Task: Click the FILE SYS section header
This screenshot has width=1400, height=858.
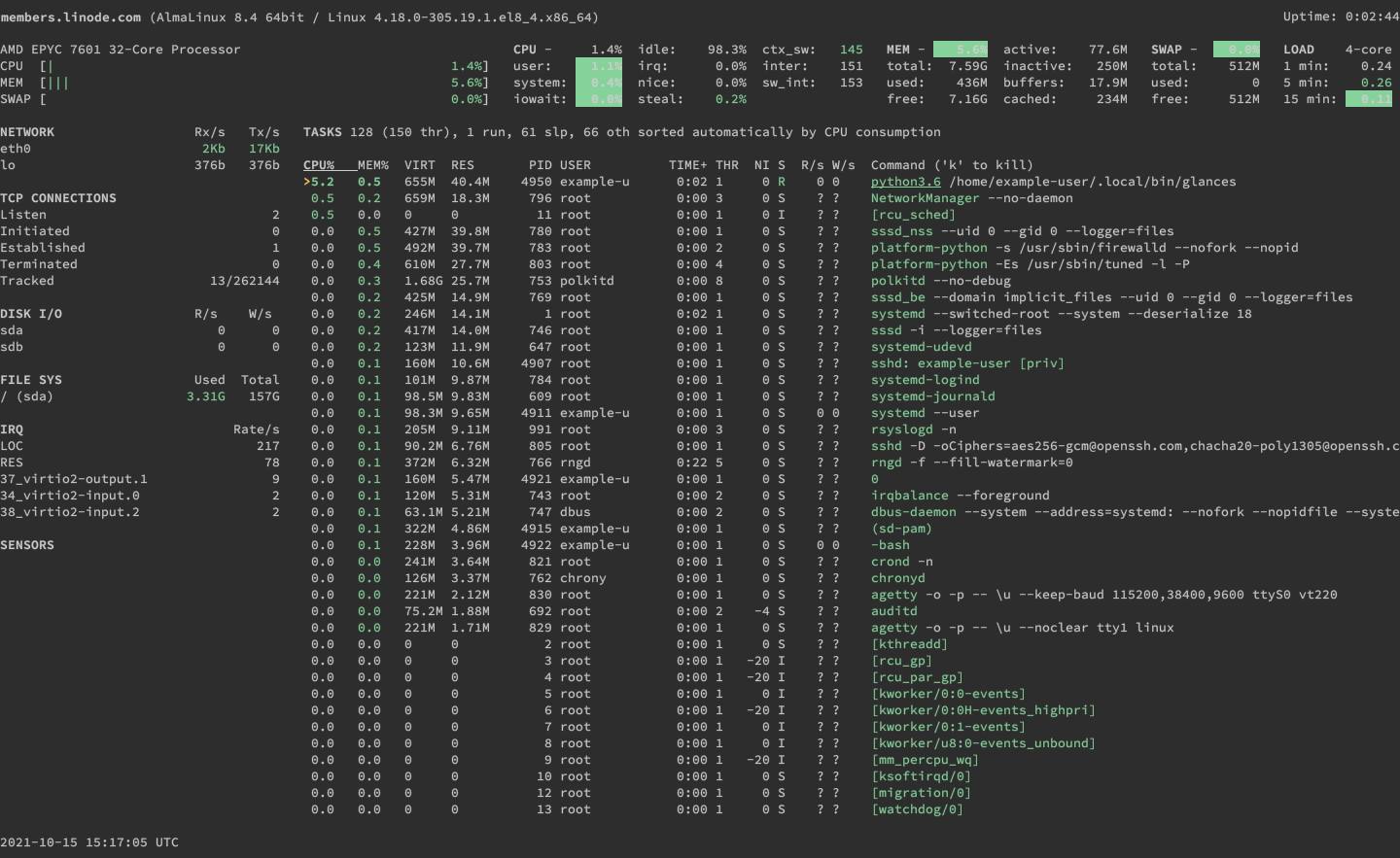Action: point(31,380)
